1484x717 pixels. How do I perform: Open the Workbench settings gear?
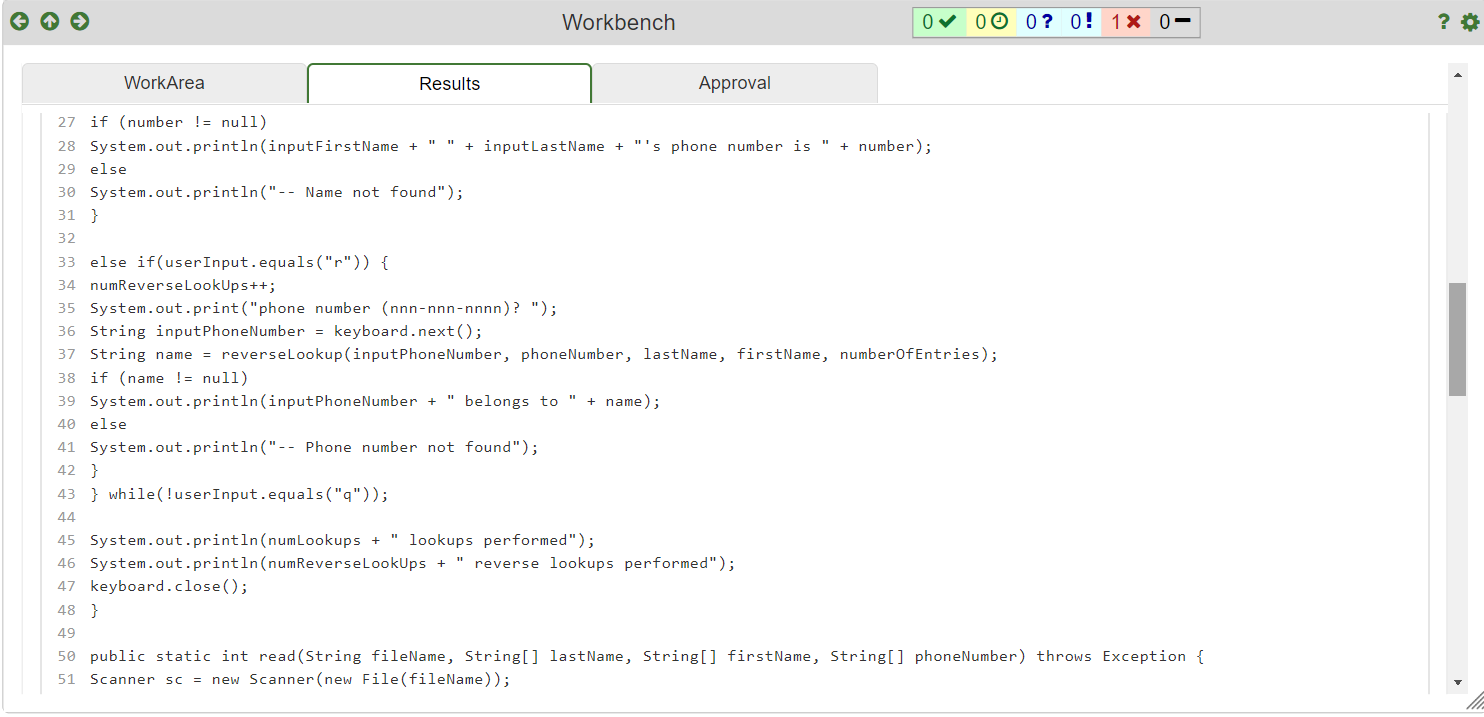1469,20
